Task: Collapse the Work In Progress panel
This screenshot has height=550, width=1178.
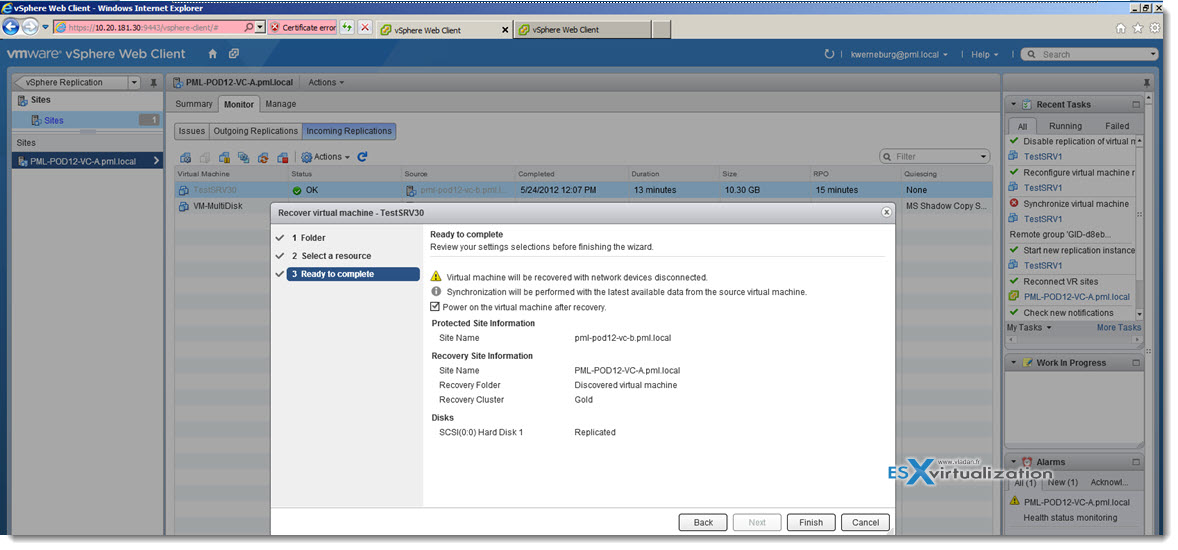Action: pos(1013,363)
